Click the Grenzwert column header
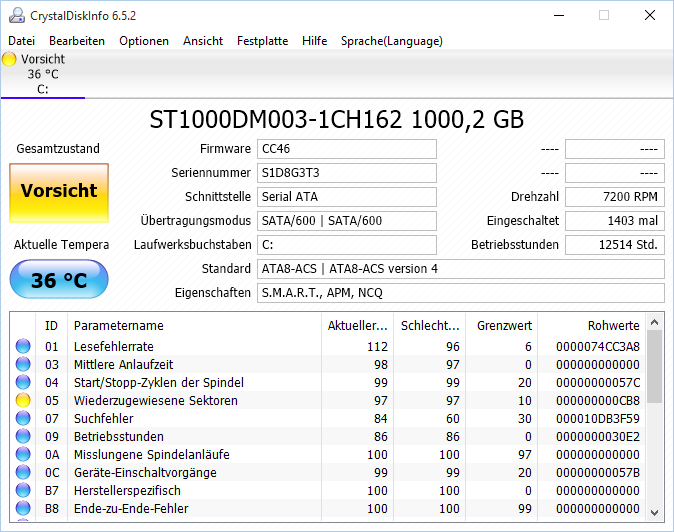This screenshot has width=674, height=532. coord(502,326)
